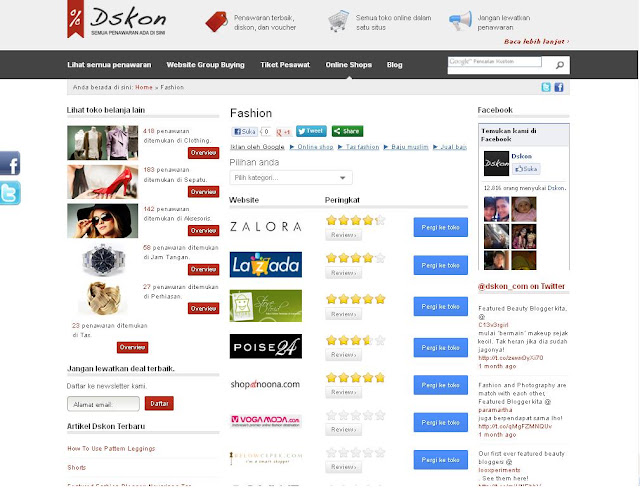640x488 pixels.
Task: Select the Online Shops menu item
Action: (349, 65)
